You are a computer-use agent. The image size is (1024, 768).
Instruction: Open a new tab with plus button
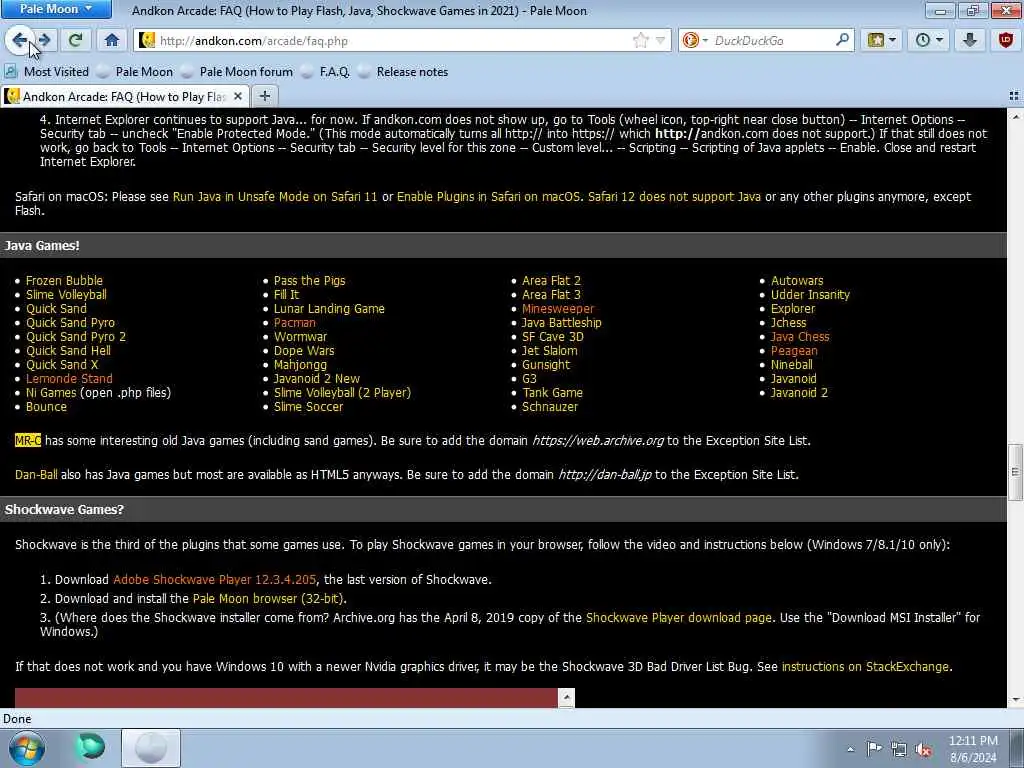[264, 97]
